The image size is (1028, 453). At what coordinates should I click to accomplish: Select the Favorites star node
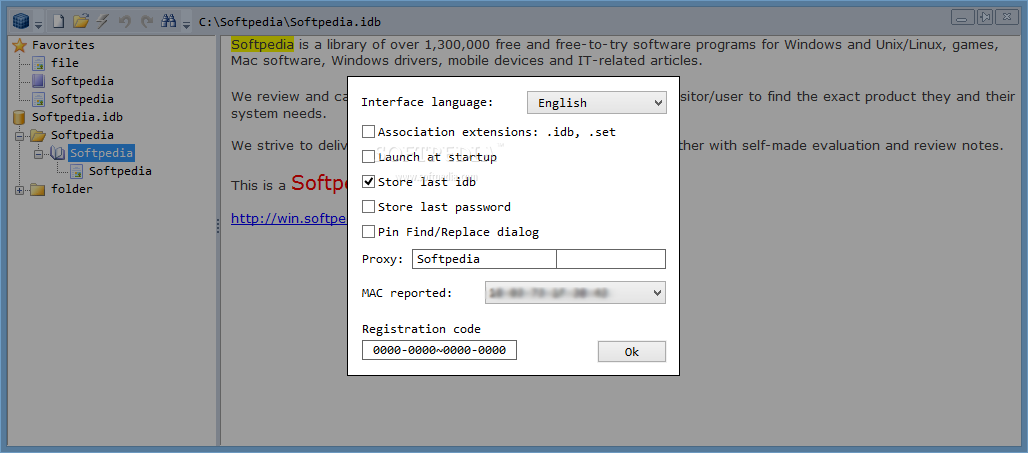tap(54, 45)
